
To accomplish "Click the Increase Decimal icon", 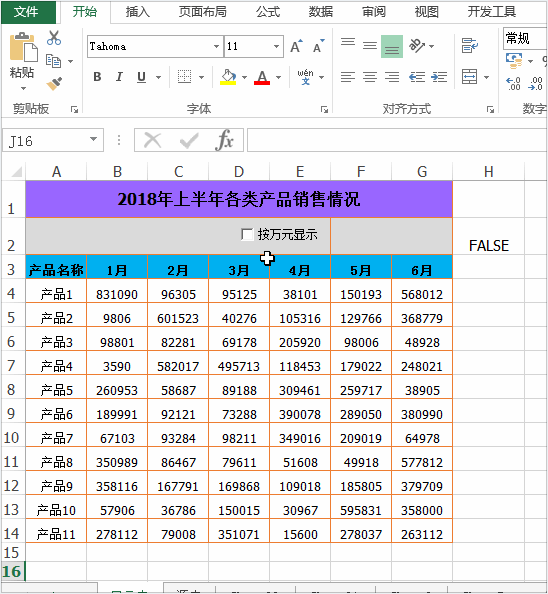I will tap(514, 83).
